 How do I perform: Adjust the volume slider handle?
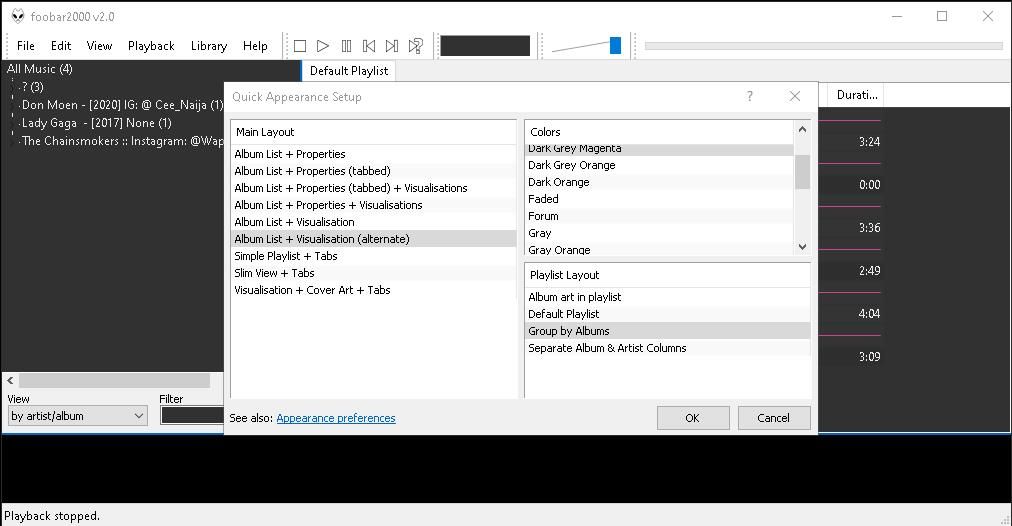(615, 45)
